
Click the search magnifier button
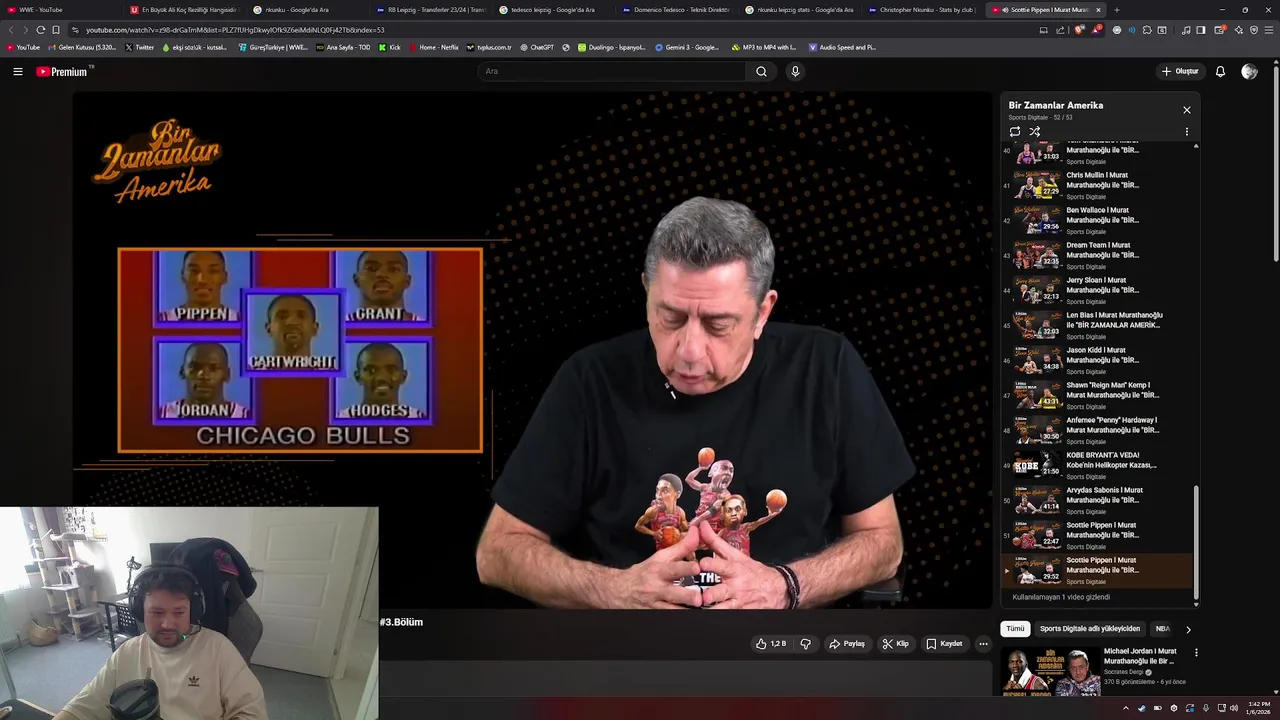(761, 71)
